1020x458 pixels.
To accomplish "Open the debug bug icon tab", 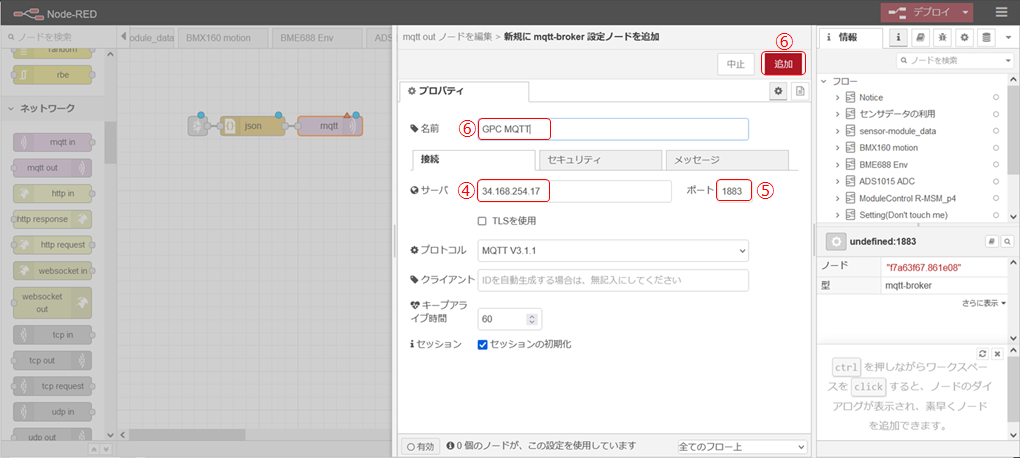I will coord(942,37).
